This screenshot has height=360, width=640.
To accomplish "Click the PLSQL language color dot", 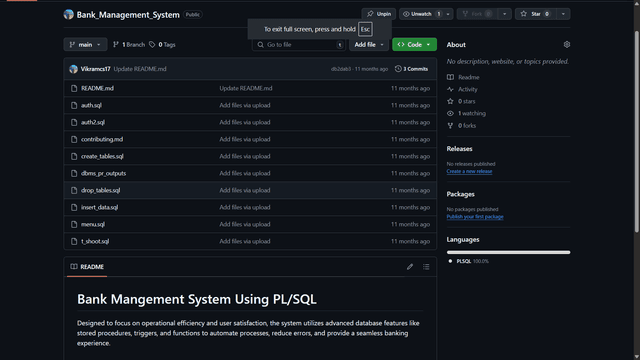I will click(x=450, y=261).
